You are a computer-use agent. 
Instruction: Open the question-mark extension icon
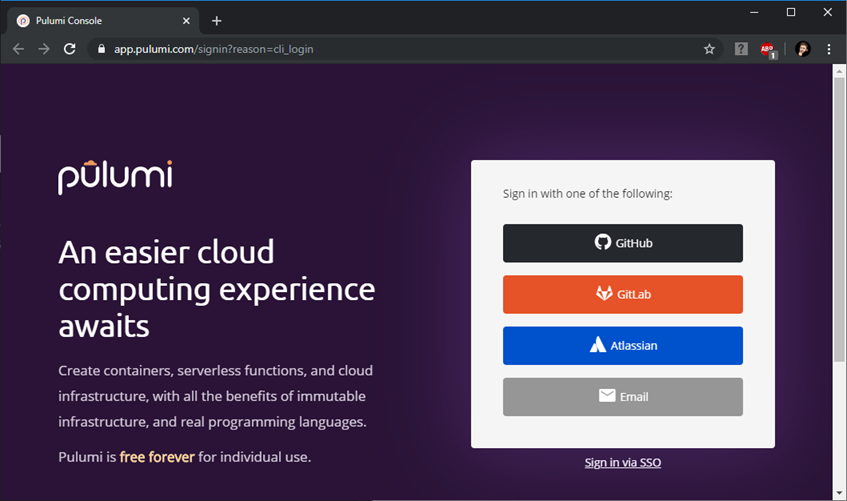pyautogui.click(x=741, y=49)
